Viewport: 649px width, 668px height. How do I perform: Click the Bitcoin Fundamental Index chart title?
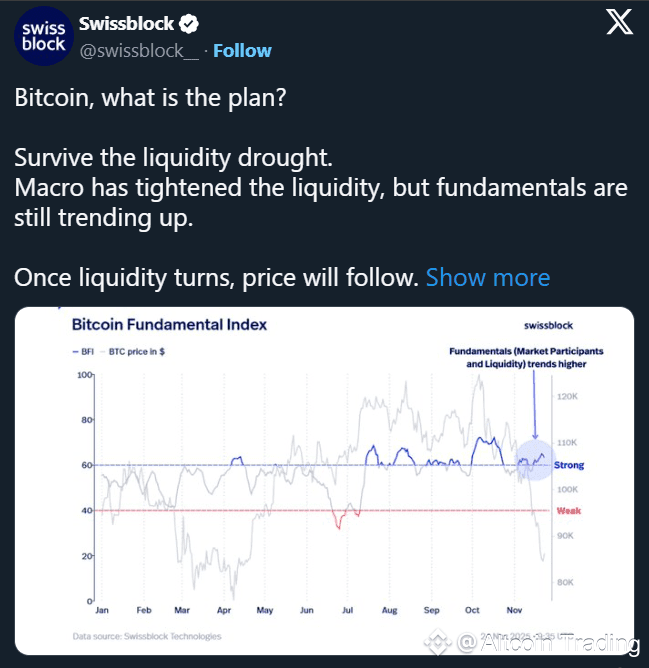click(x=169, y=325)
